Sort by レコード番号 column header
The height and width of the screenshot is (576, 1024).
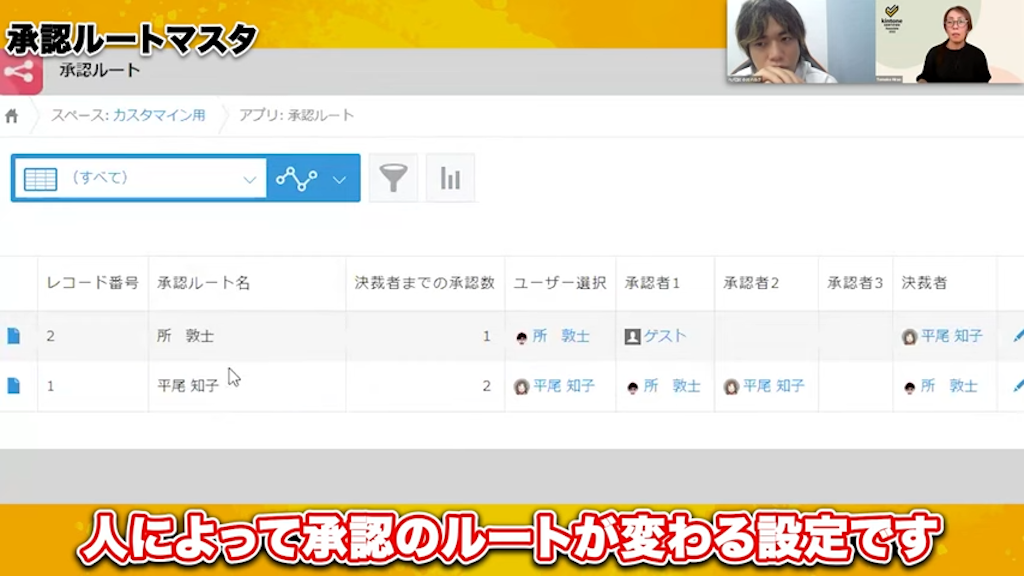[x=92, y=283]
